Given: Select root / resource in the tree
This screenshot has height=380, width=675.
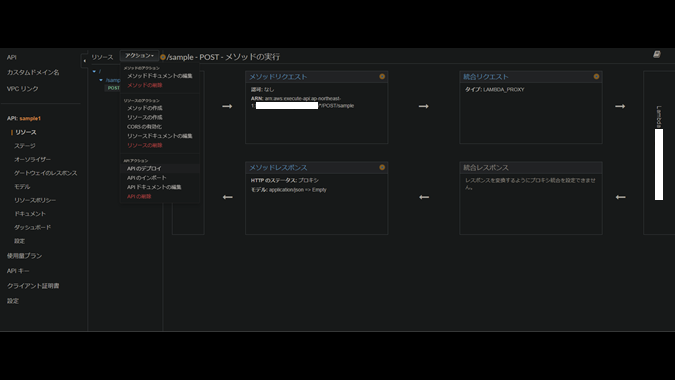Looking at the screenshot, I should click(x=100, y=71).
